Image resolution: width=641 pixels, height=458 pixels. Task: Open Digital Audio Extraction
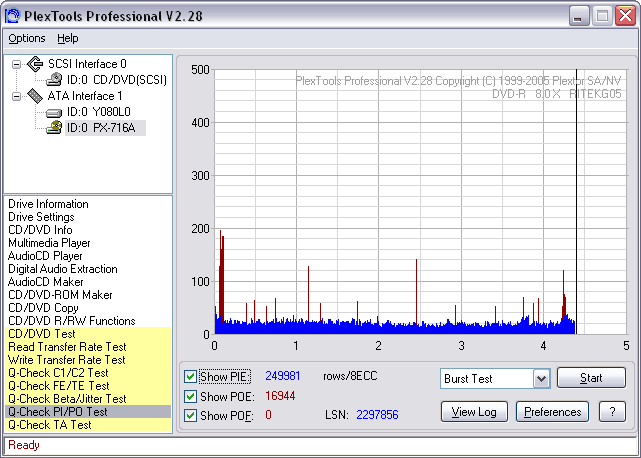pos(63,269)
